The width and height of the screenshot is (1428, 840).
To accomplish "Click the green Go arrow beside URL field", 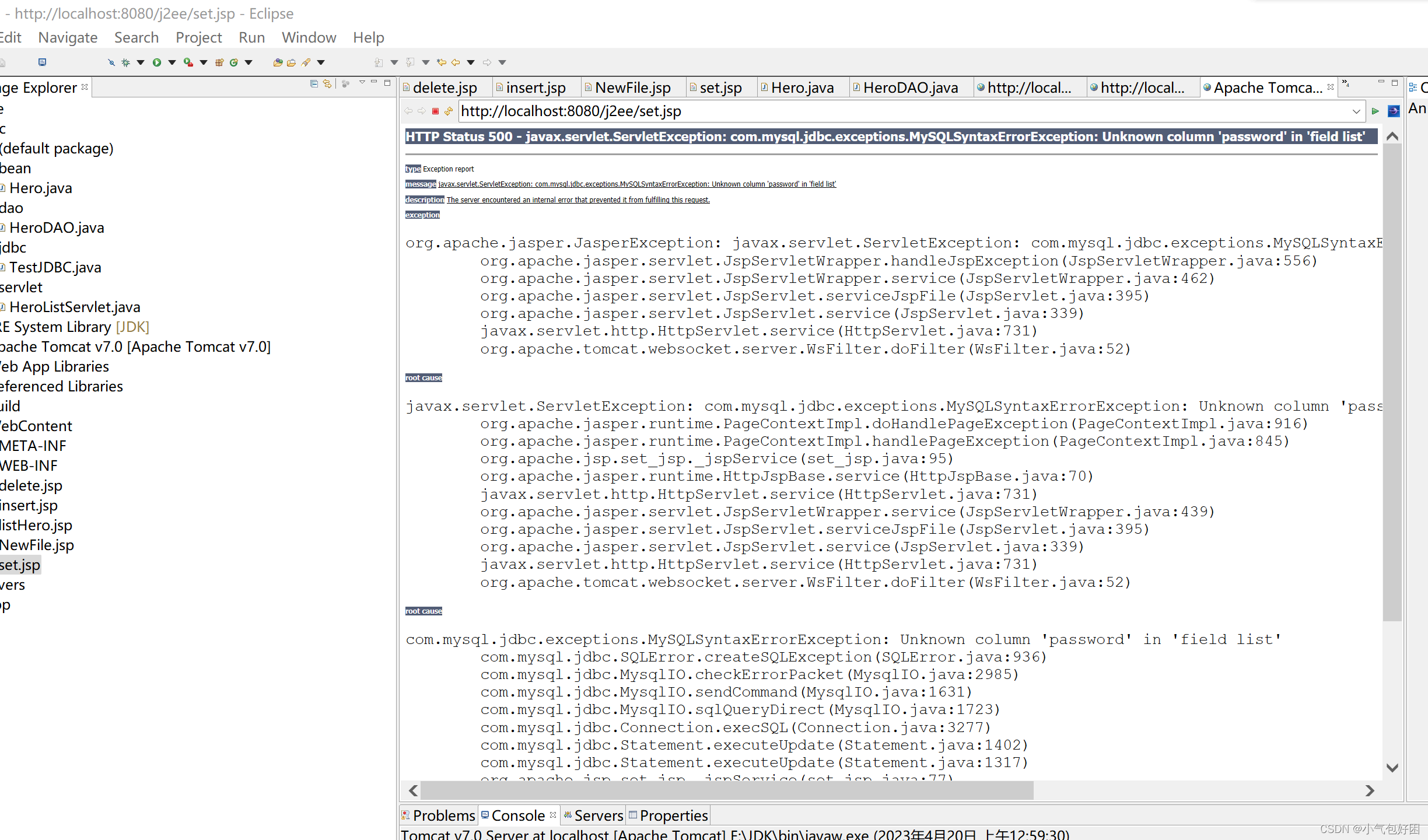I will [x=1375, y=111].
